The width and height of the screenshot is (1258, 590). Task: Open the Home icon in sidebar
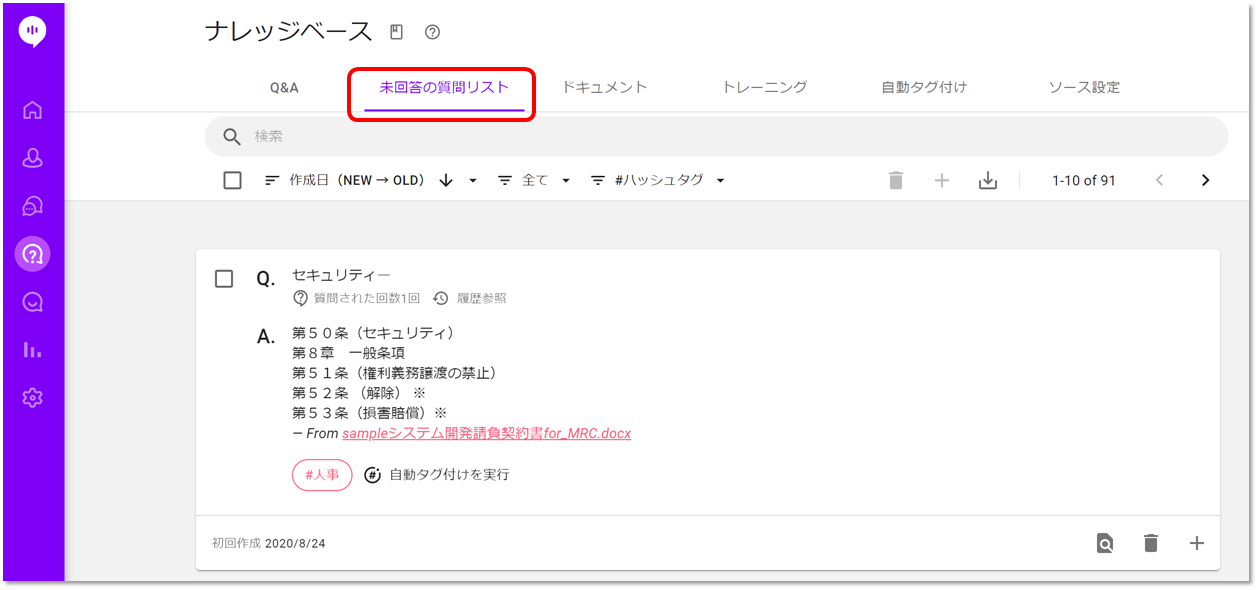click(x=33, y=110)
